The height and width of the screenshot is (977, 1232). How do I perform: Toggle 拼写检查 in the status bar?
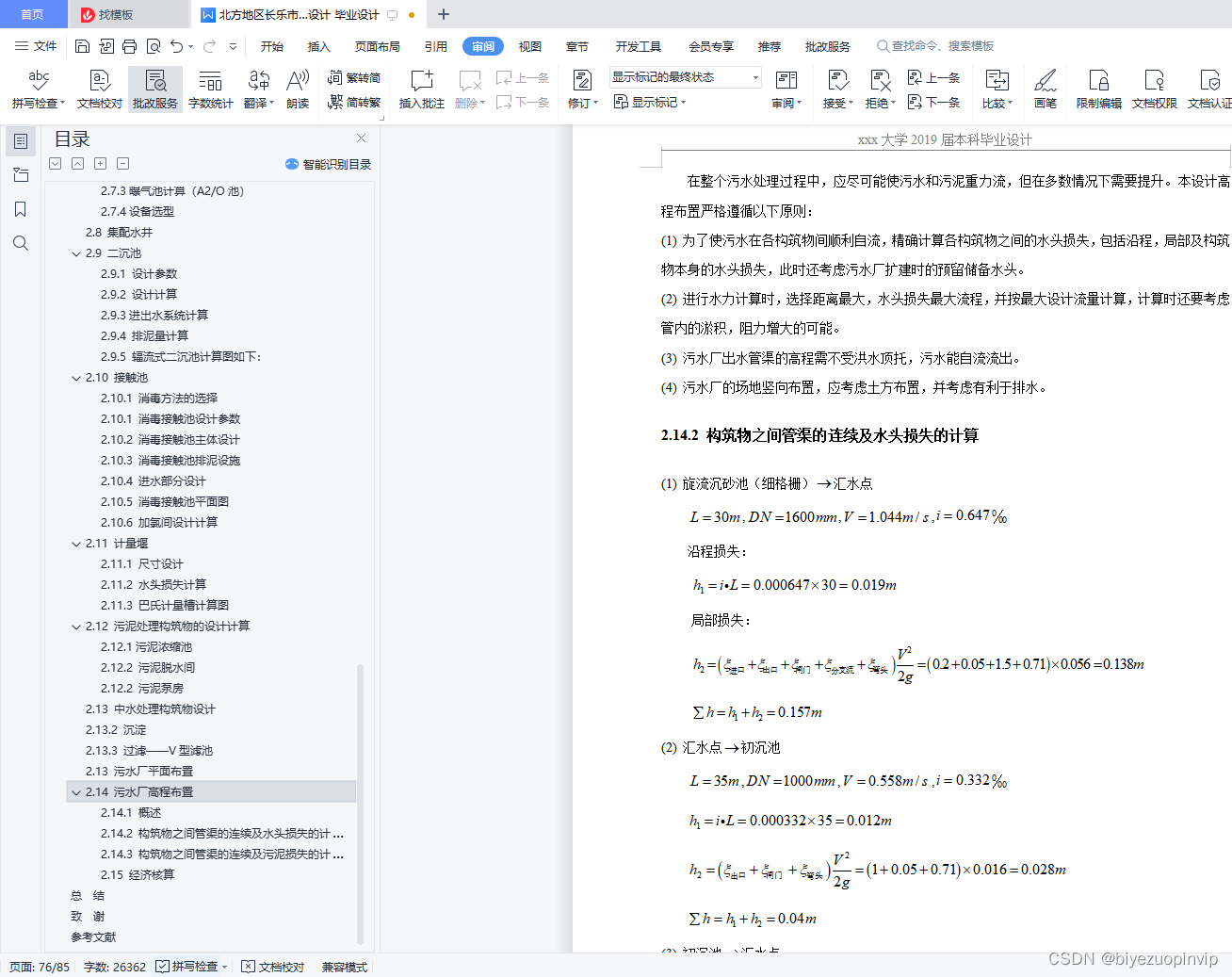point(192,967)
